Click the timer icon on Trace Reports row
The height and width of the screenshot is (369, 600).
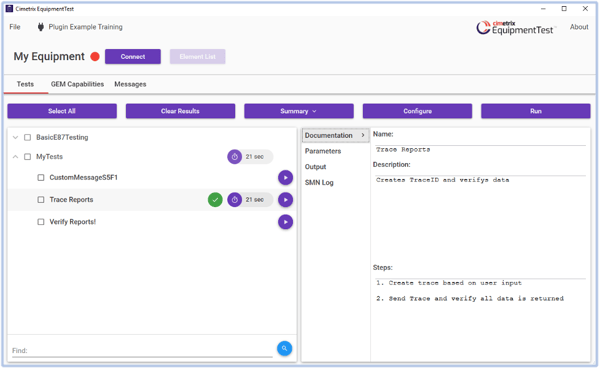click(x=235, y=200)
